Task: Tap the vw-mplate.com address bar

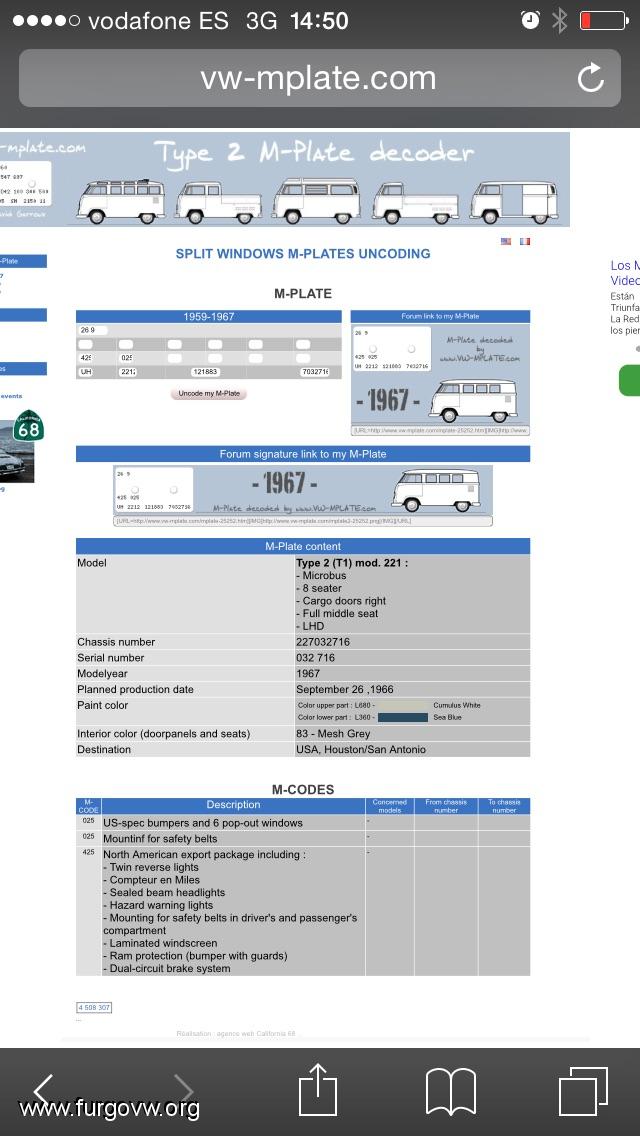Action: [x=320, y=78]
